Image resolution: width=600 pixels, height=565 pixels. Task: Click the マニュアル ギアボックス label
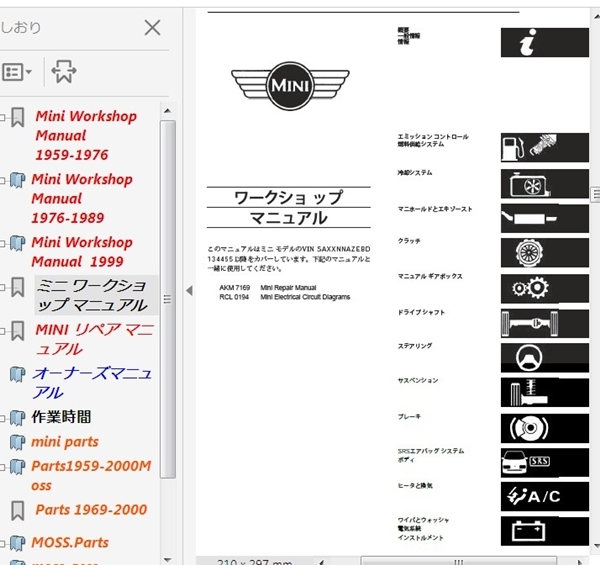coord(430,276)
